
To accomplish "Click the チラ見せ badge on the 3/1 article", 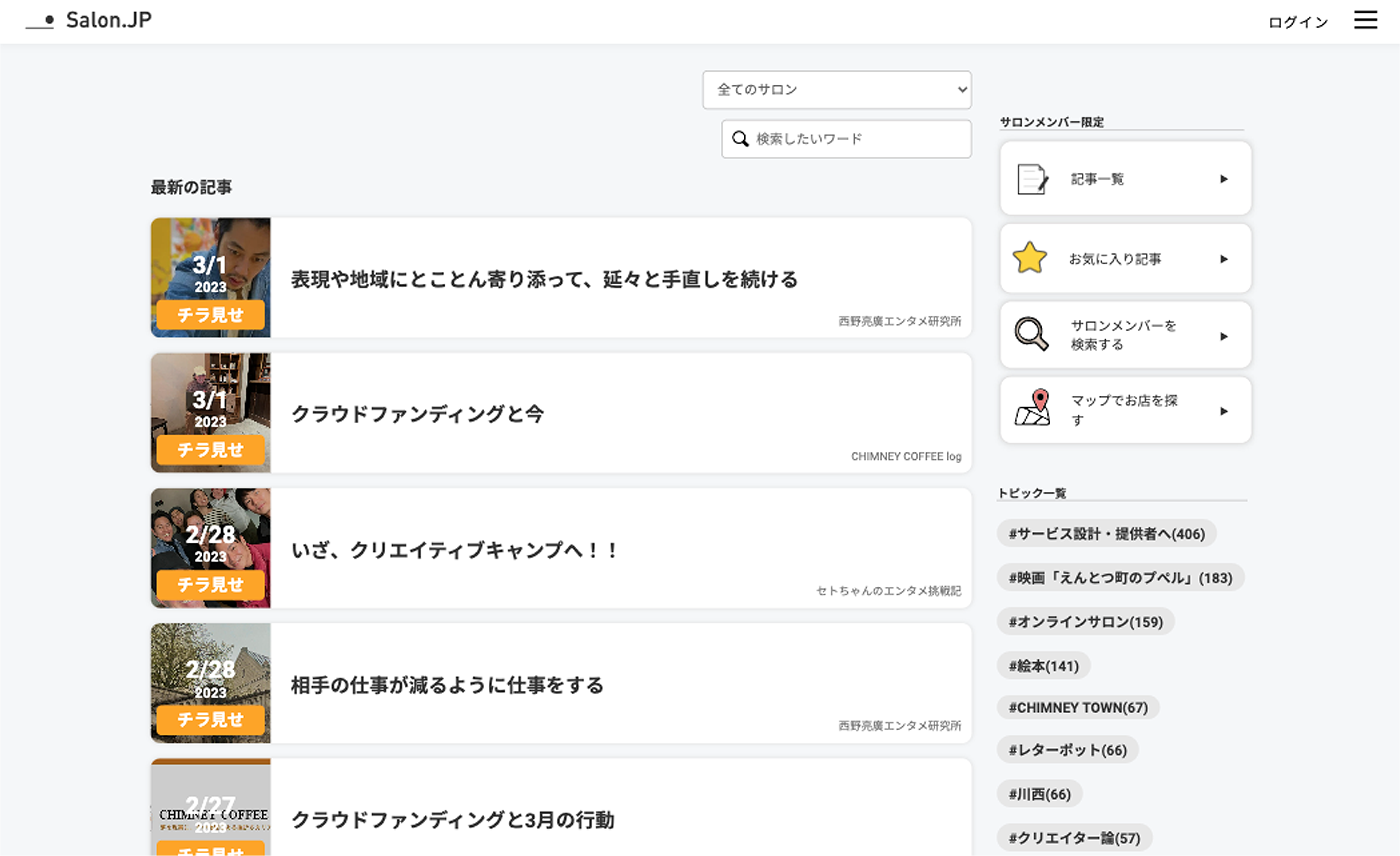I will click(x=210, y=315).
